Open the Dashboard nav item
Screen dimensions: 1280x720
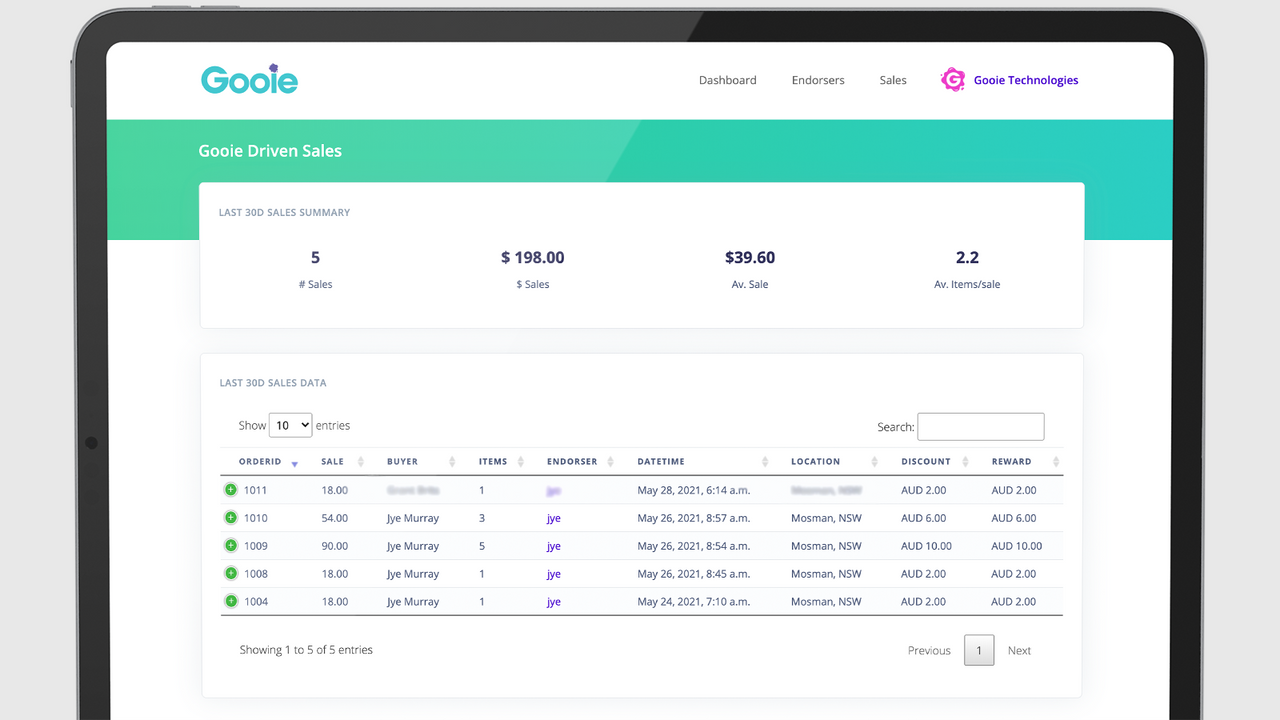(x=728, y=80)
